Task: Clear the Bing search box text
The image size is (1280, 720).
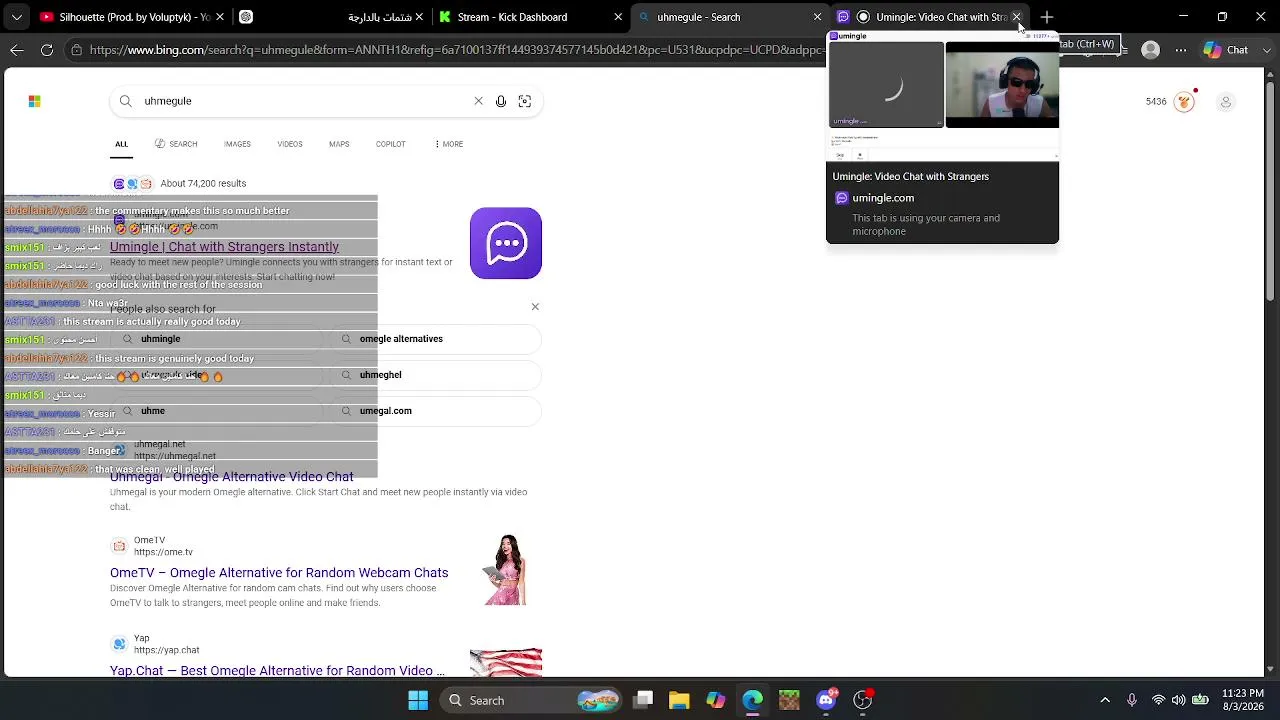Action: 478,101
